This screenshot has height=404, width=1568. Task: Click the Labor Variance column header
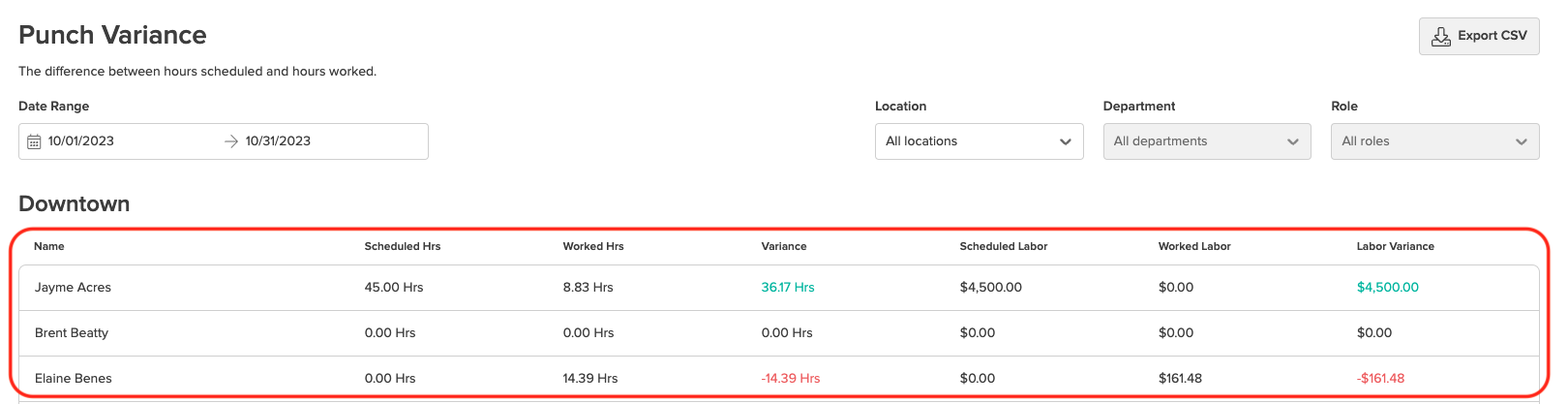tap(1395, 246)
